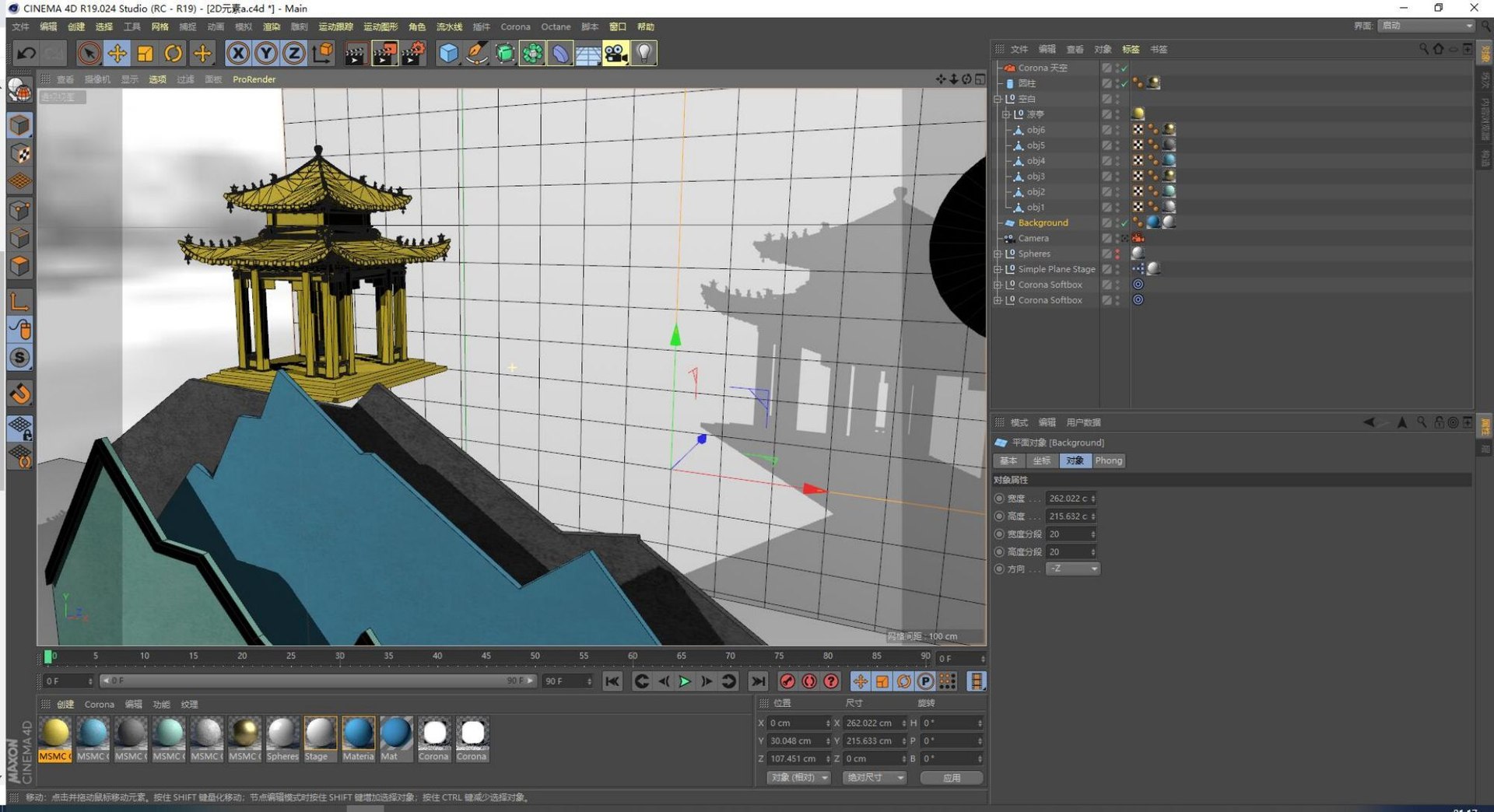Image resolution: width=1494 pixels, height=812 pixels.
Task: Open the Corona menu in menu bar
Action: click(x=515, y=26)
